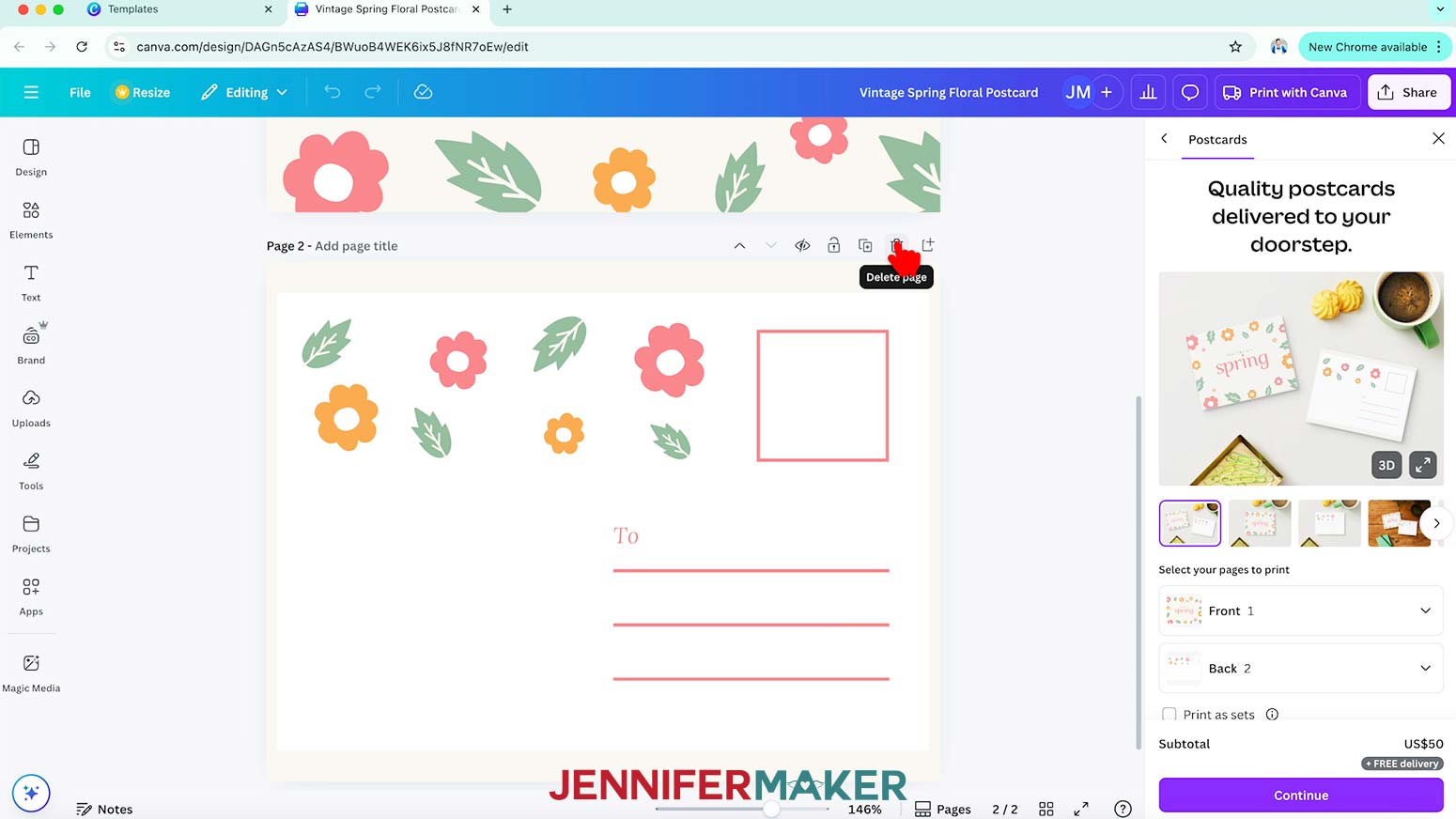Open the File menu
The height and width of the screenshot is (819, 1456).
[80, 92]
